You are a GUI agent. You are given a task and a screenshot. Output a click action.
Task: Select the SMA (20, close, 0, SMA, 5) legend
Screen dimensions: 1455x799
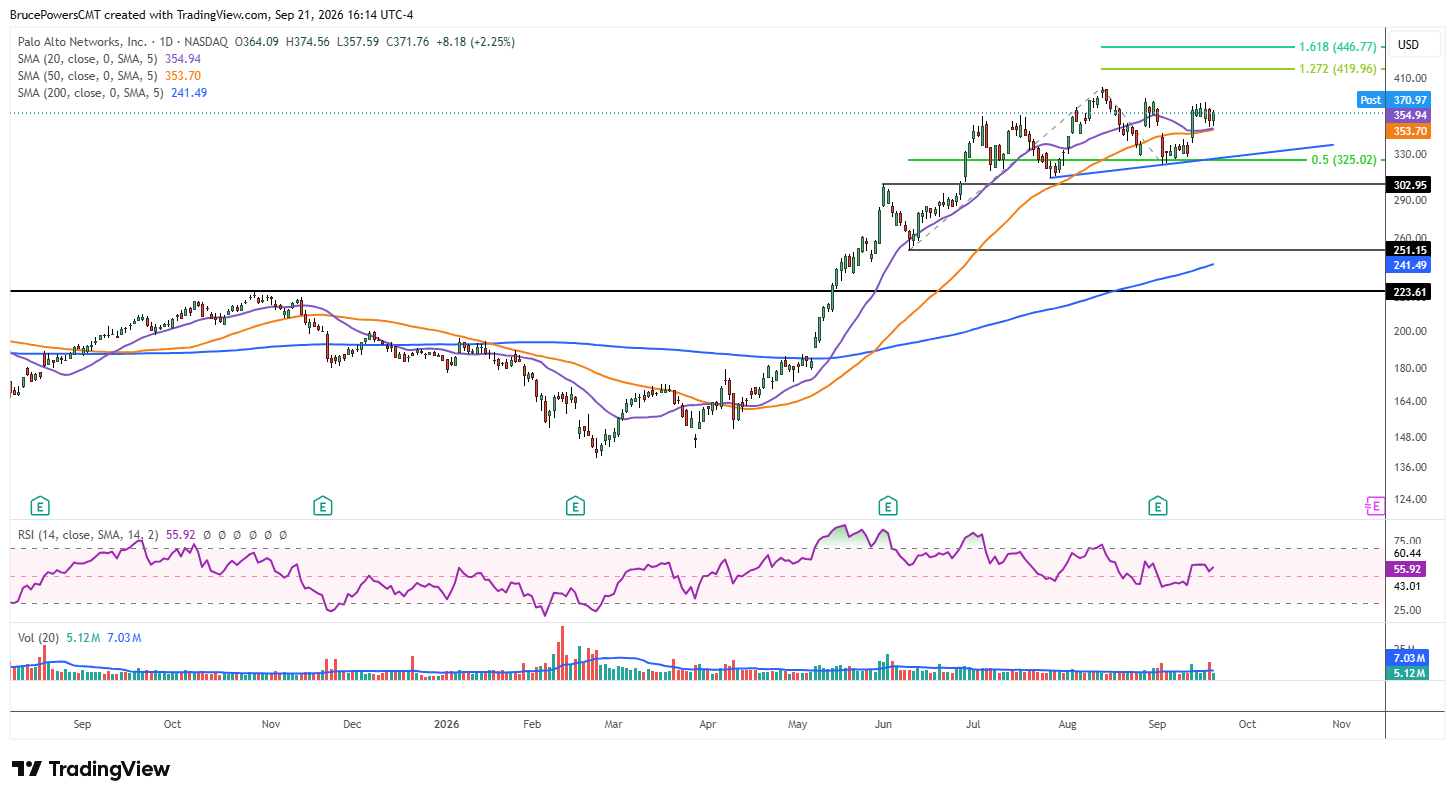tap(87, 59)
